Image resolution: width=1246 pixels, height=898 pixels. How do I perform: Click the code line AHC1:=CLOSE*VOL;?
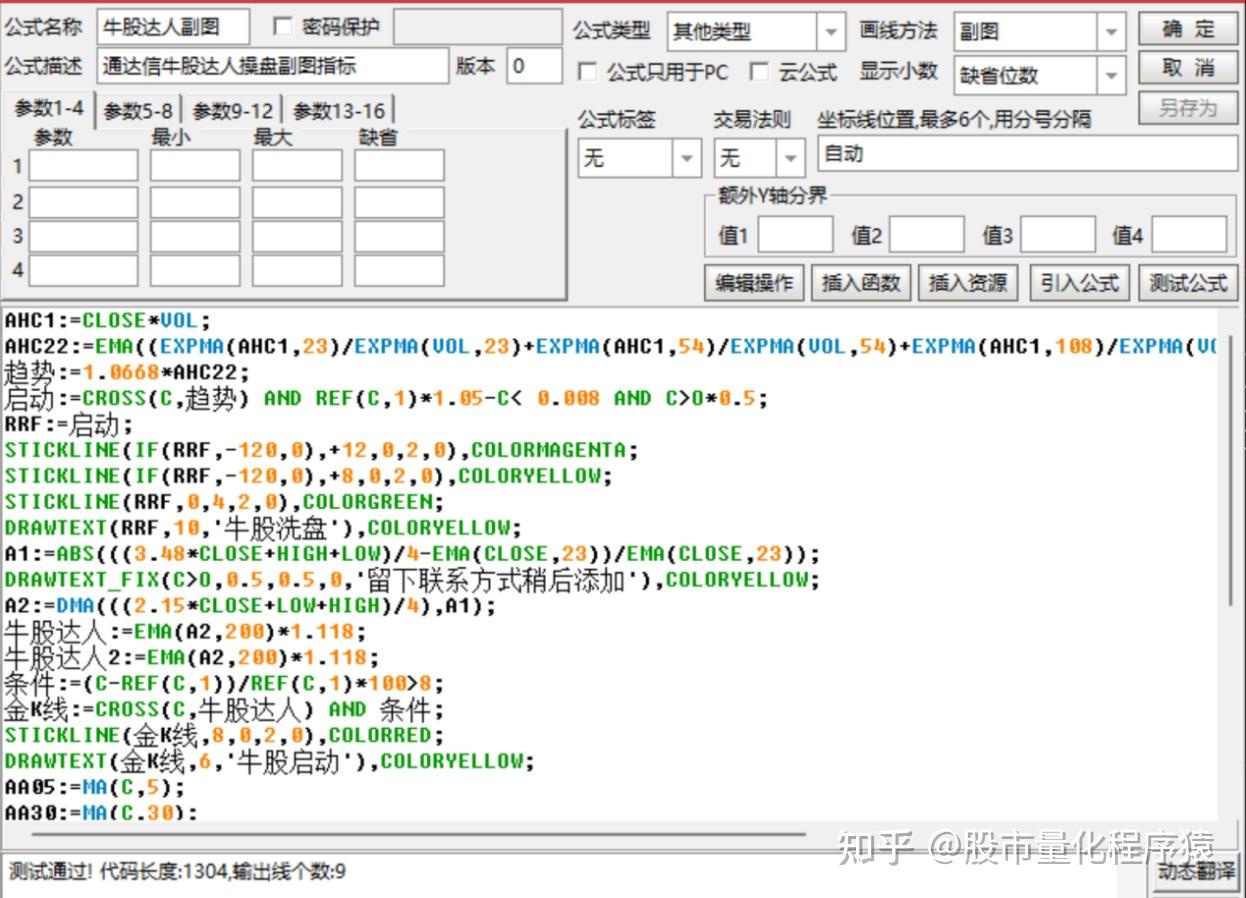click(108, 321)
